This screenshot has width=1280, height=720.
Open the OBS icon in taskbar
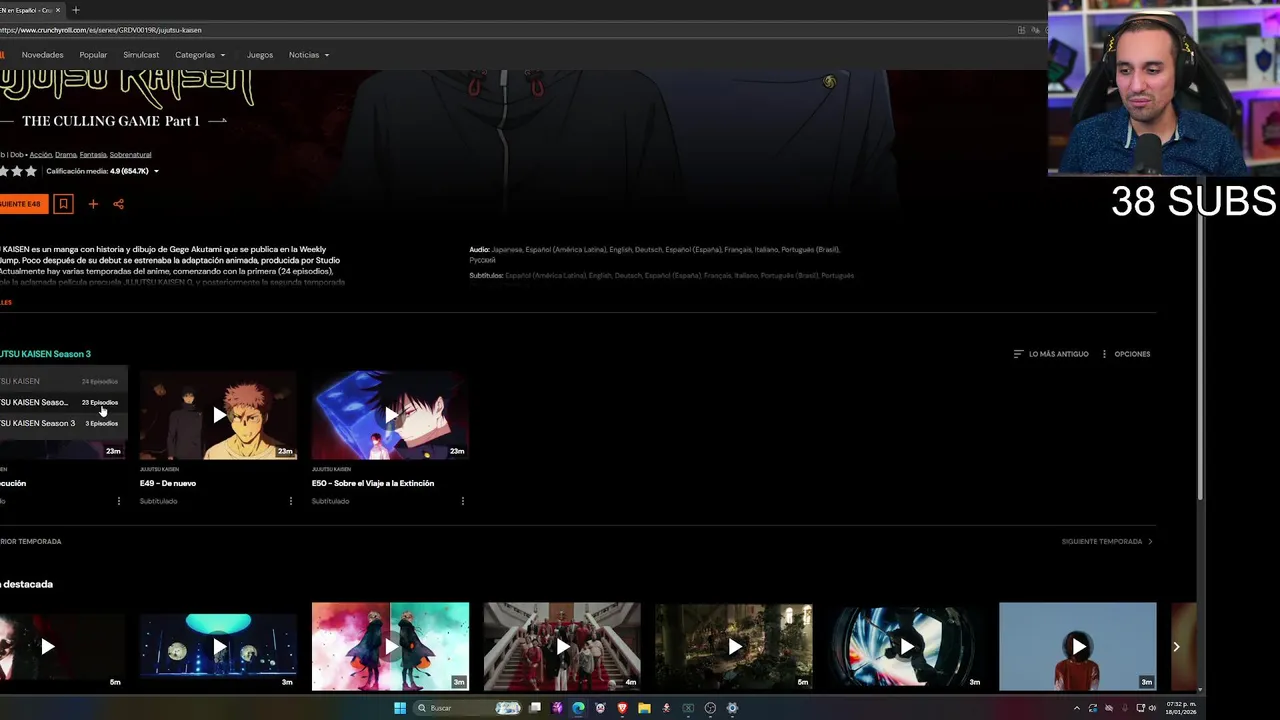[x=710, y=708]
